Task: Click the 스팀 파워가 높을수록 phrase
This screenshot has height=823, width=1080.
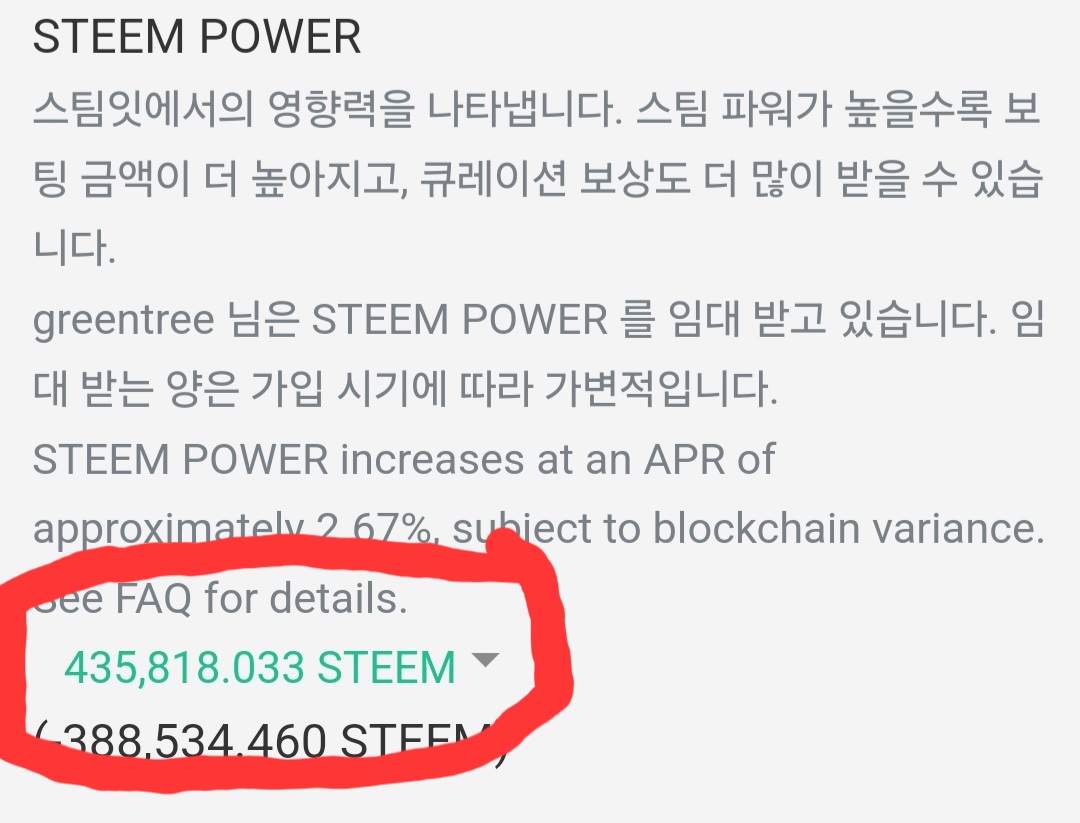Action: [813, 110]
